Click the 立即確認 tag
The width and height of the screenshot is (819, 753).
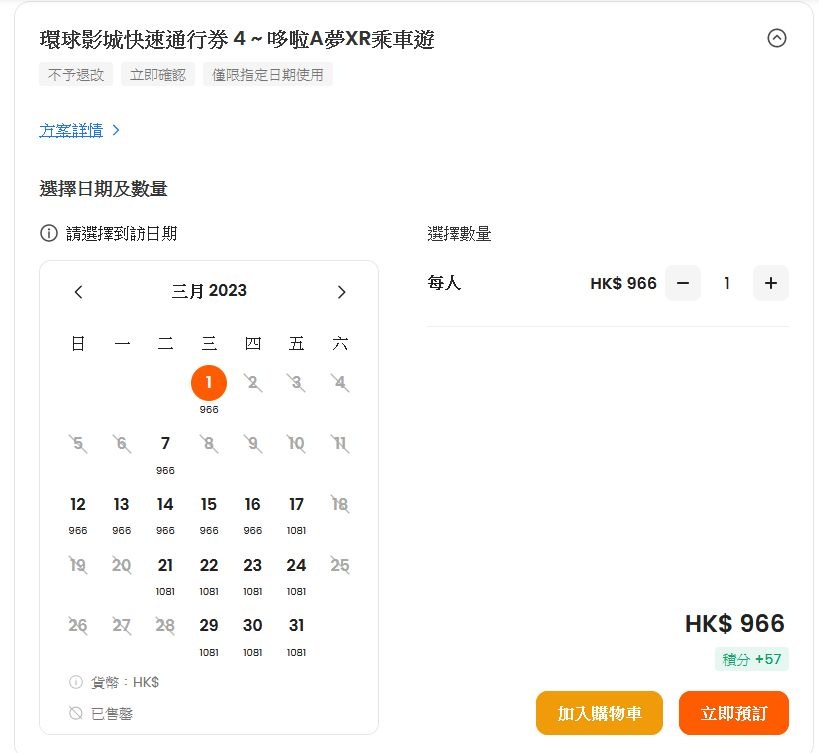(x=158, y=75)
